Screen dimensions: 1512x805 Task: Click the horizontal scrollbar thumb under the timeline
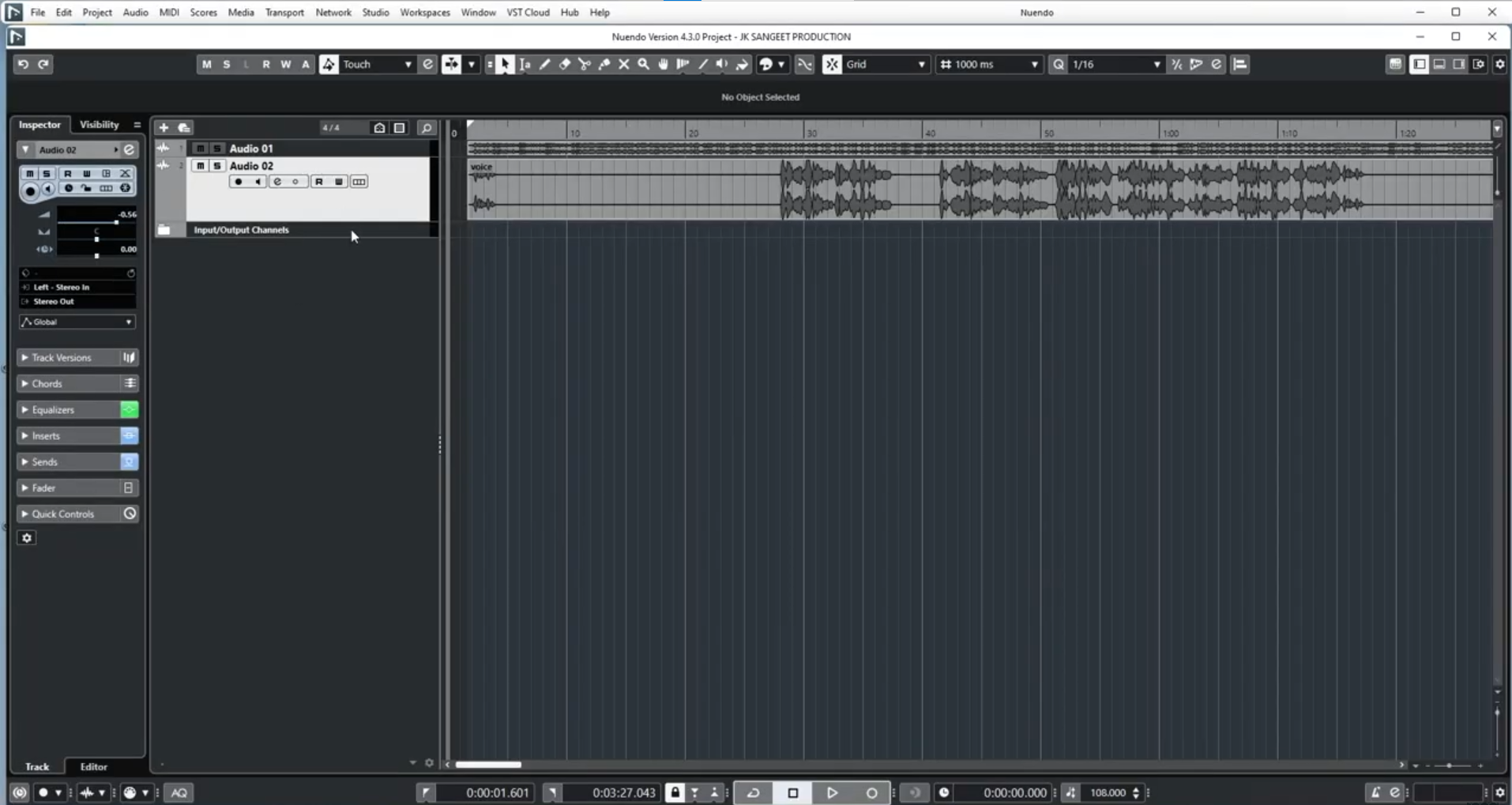[488, 765]
